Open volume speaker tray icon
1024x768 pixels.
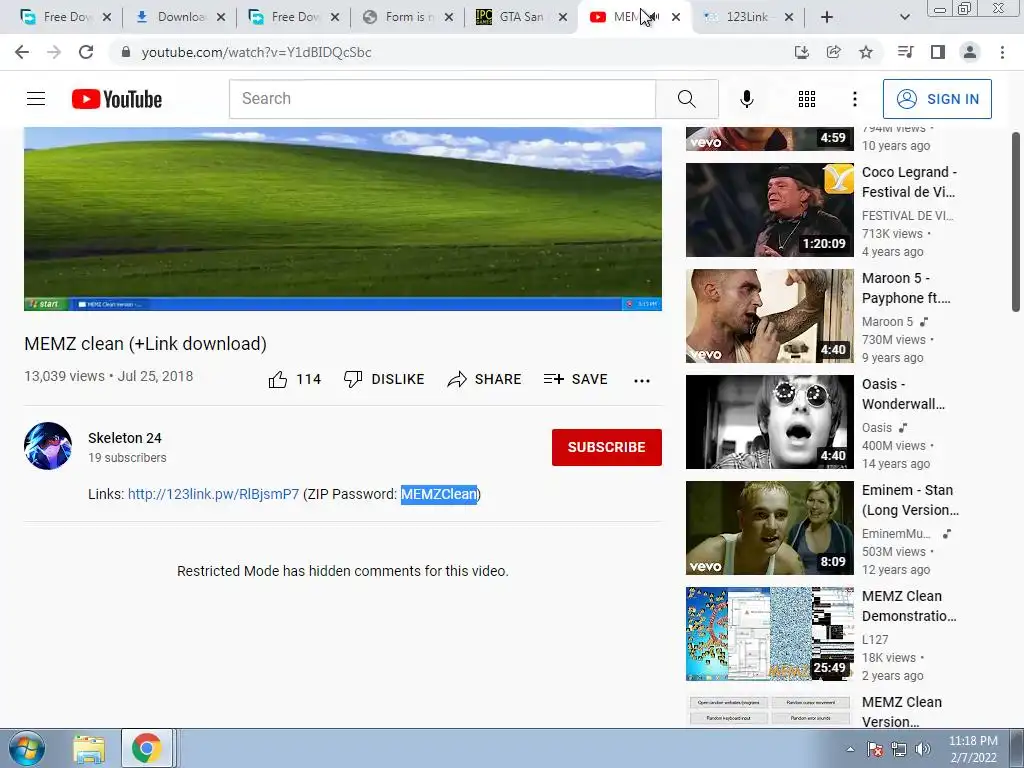[922, 749]
